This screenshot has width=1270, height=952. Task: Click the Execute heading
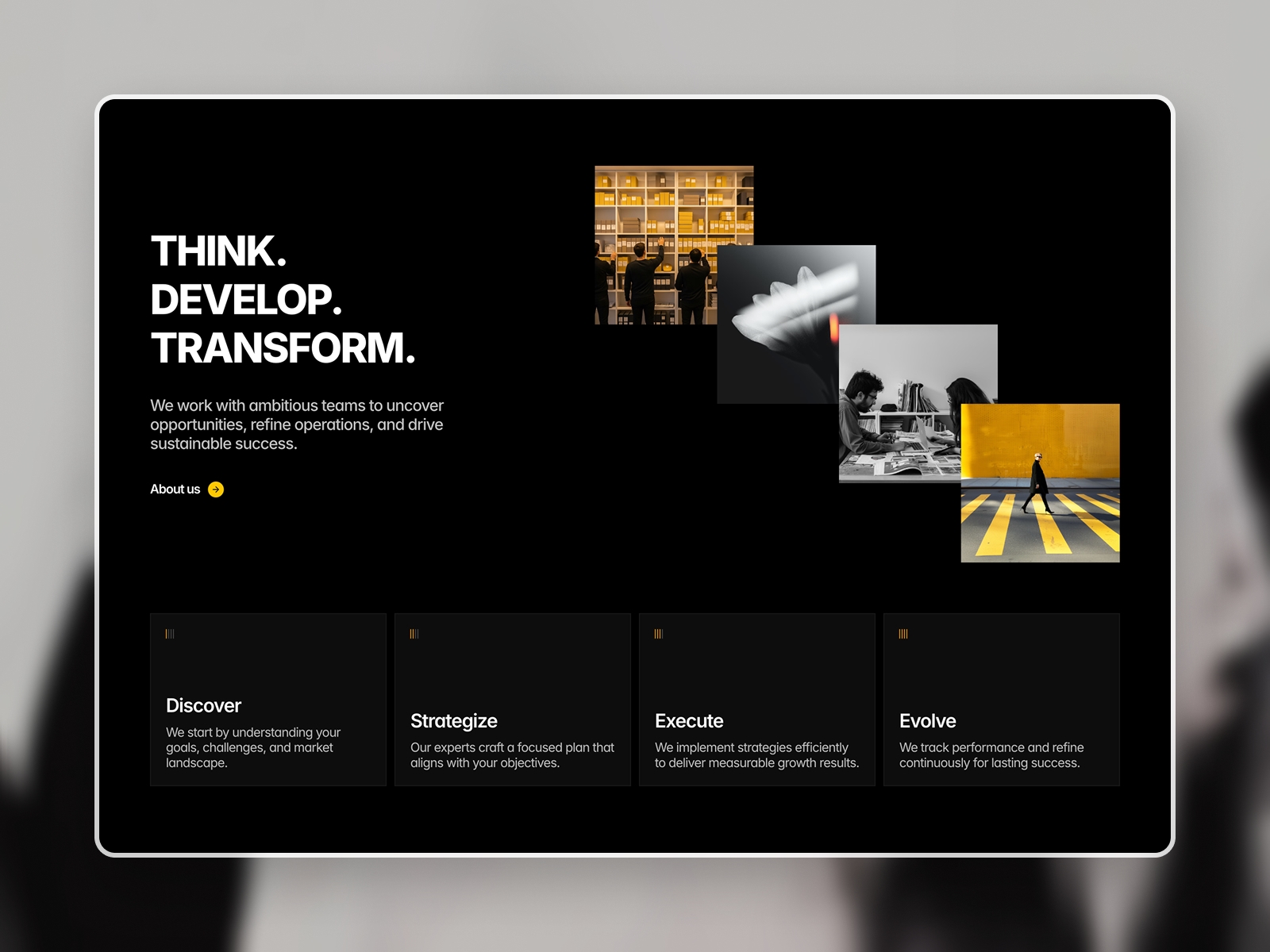(688, 721)
